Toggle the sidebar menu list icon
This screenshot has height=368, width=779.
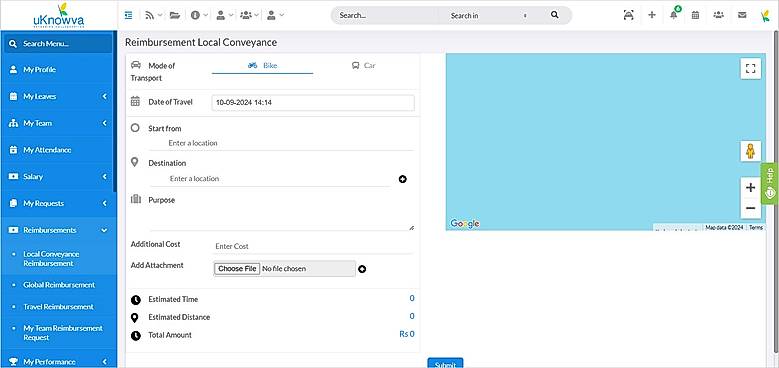[129, 15]
